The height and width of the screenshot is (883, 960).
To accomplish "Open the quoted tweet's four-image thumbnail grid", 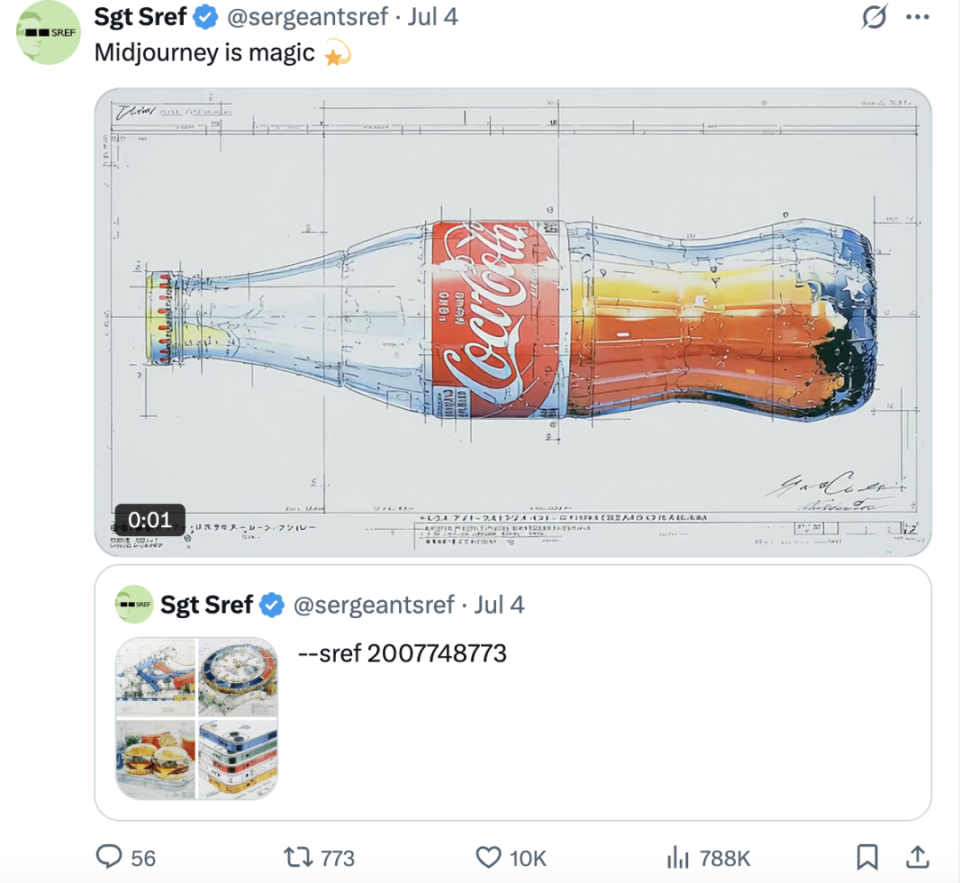I will 197,718.
